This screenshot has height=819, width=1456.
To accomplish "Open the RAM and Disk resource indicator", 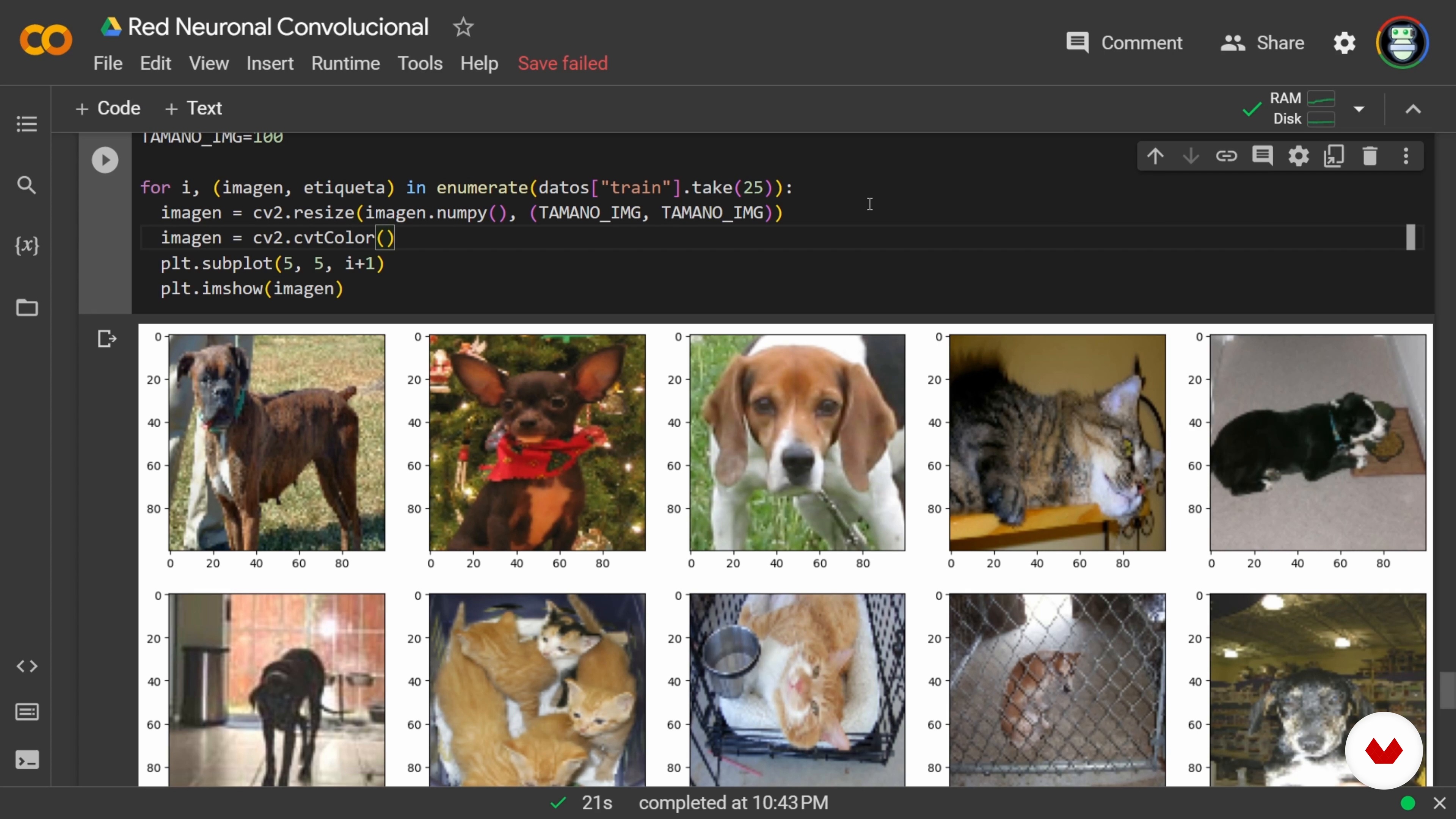I will (x=1302, y=108).
